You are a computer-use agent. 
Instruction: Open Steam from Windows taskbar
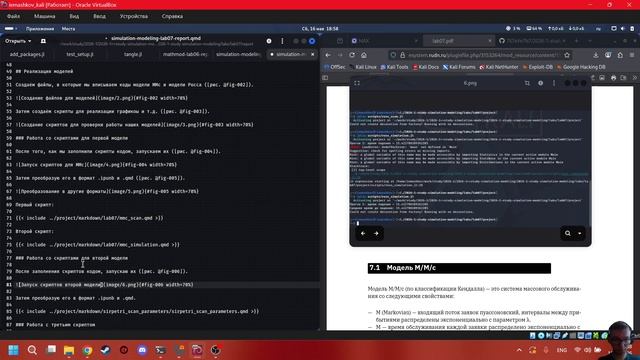[x=105, y=350]
